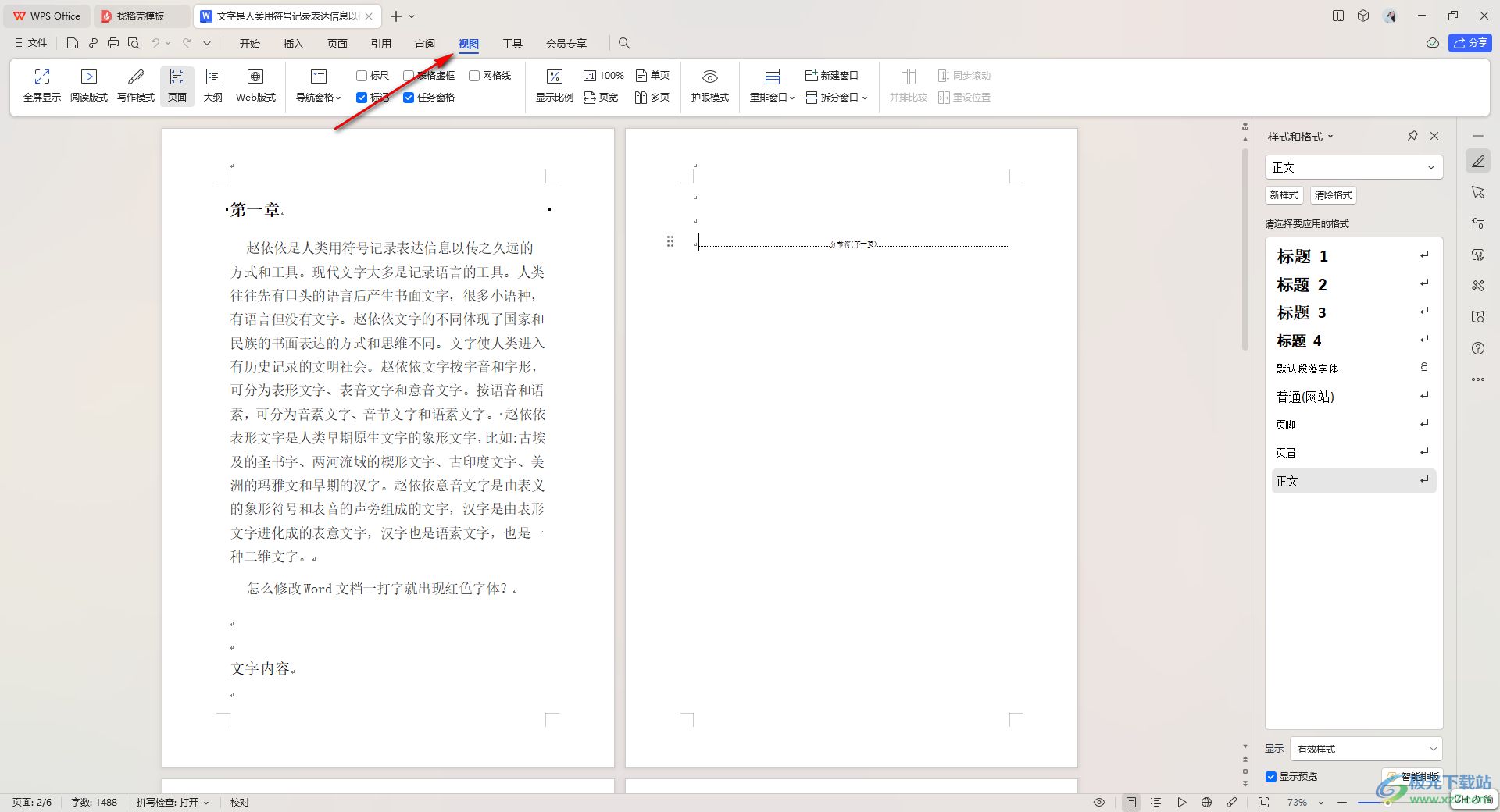Turn on Eye Protection mode (护眼模式)
The image size is (1500, 812).
[x=709, y=85]
